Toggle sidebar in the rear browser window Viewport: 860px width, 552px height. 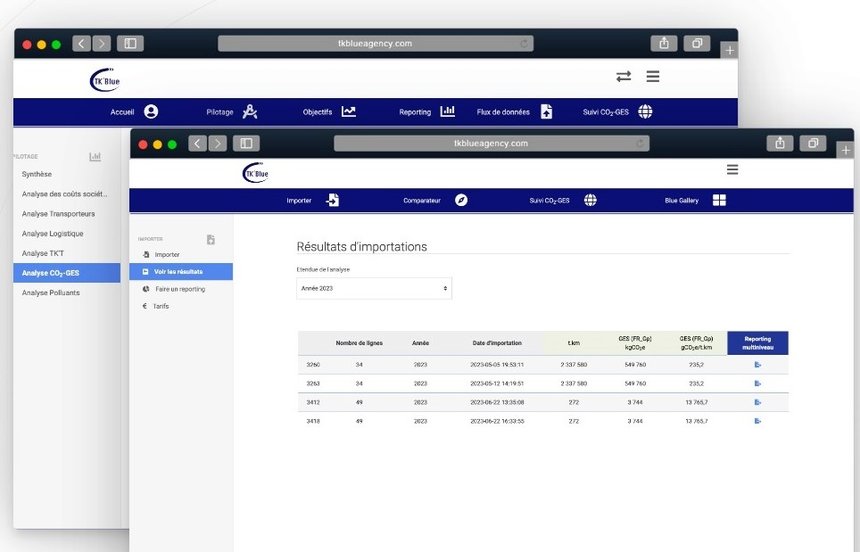pos(130,43)
